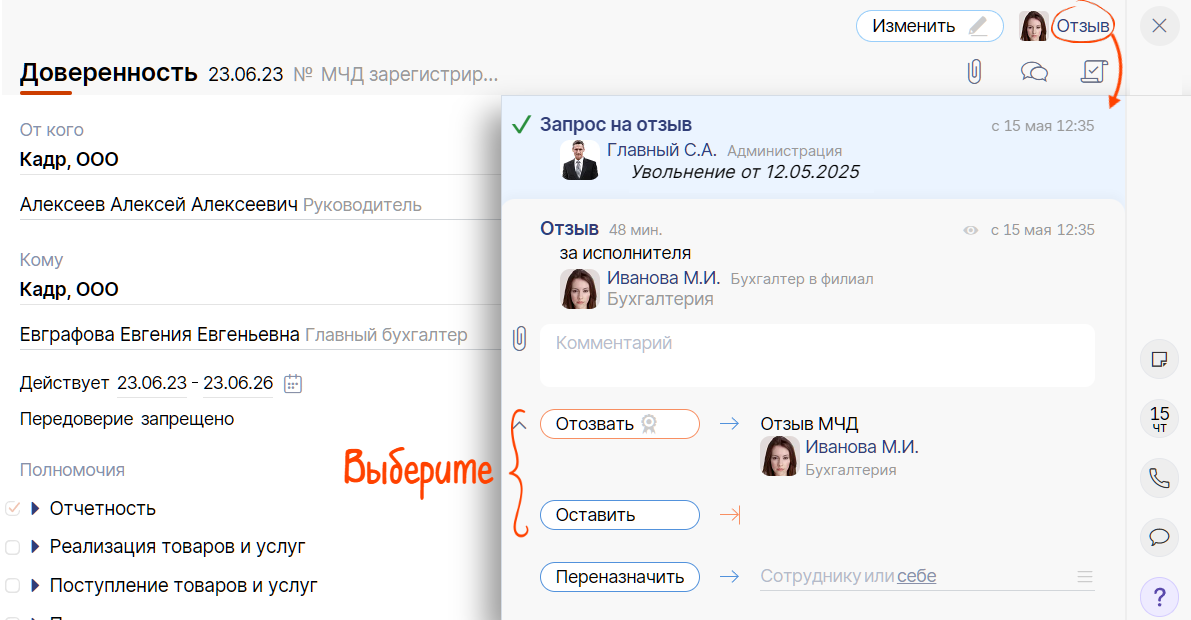Check the Поступление товаров и услуг checkbox
This screenshot has width=1191, height=620.
click(x=13, y=585)
